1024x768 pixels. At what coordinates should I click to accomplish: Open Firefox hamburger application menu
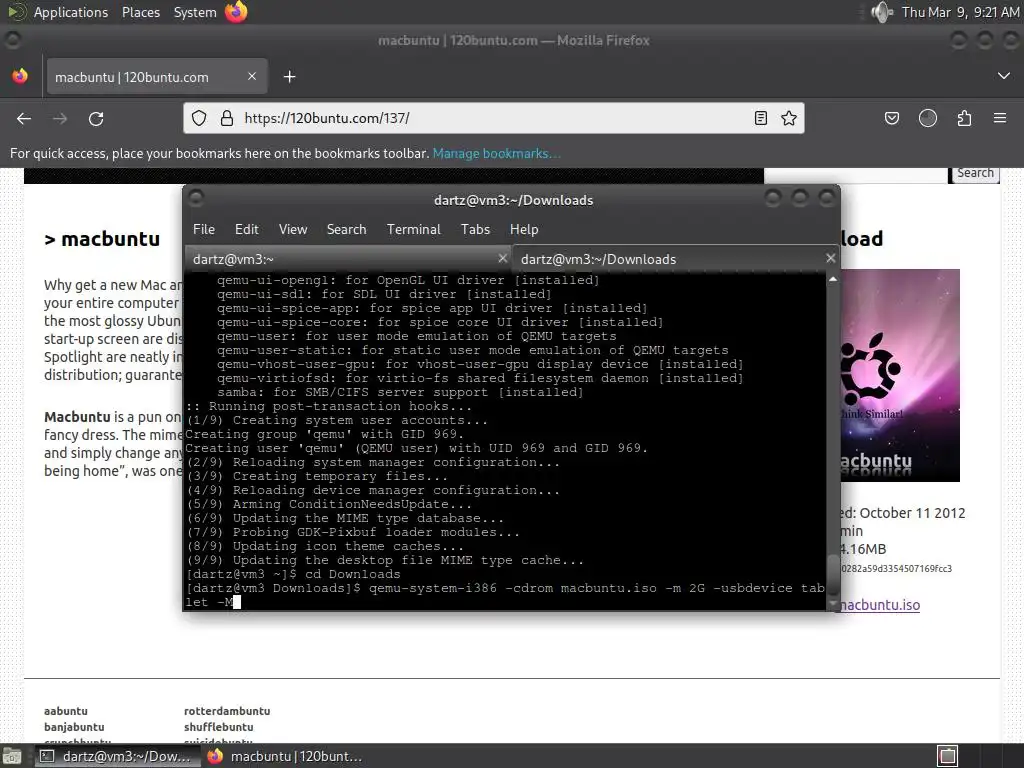tap(1000, 118)
